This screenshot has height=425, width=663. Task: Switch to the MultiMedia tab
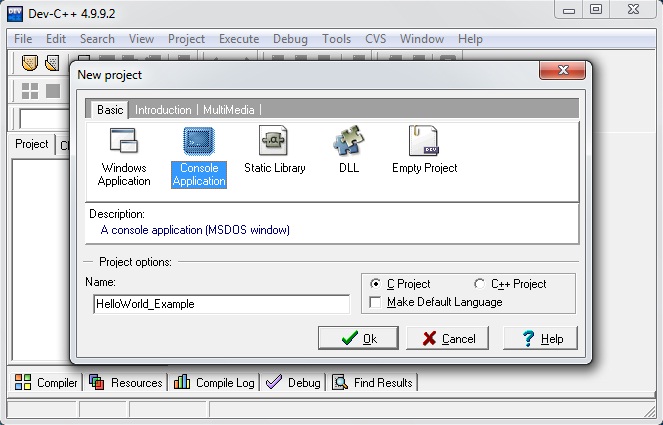coord(229,110)
